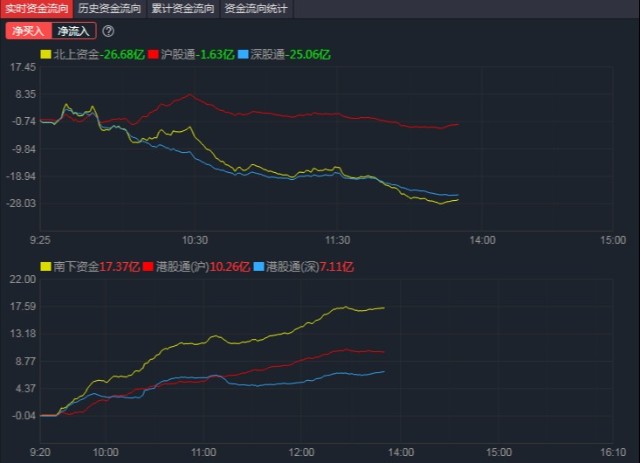Click the 12:00 time marker on the bottom chart
This screenshot has height=463, width=640.
301,453
